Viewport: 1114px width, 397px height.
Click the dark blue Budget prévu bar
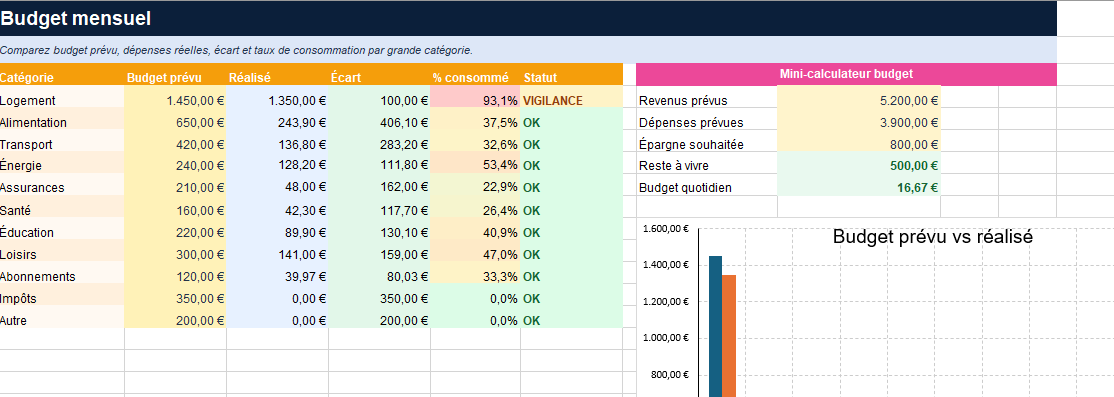pyautogui.click(x=715, y=327)
